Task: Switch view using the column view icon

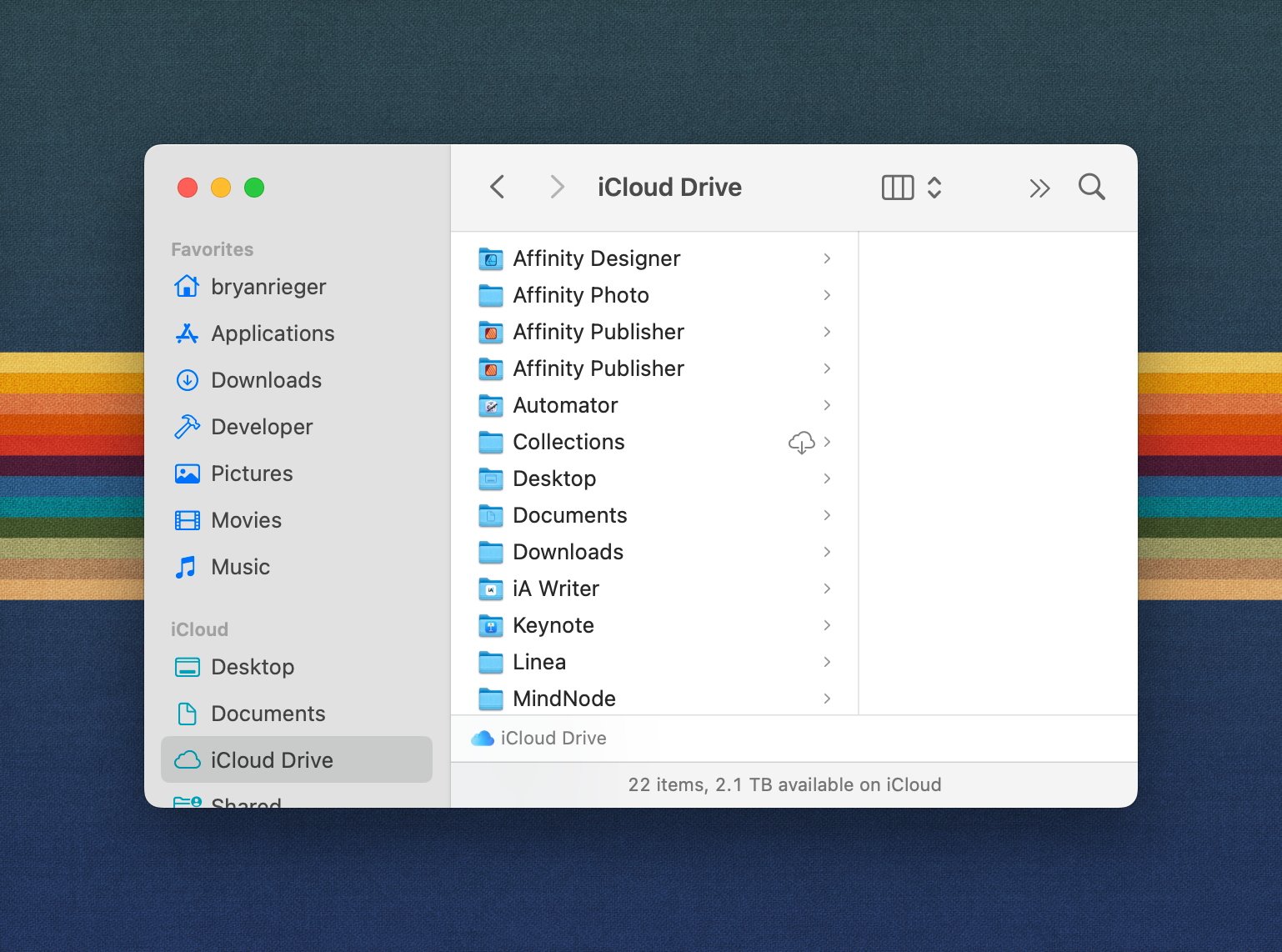Action: [x=898, y=188]
